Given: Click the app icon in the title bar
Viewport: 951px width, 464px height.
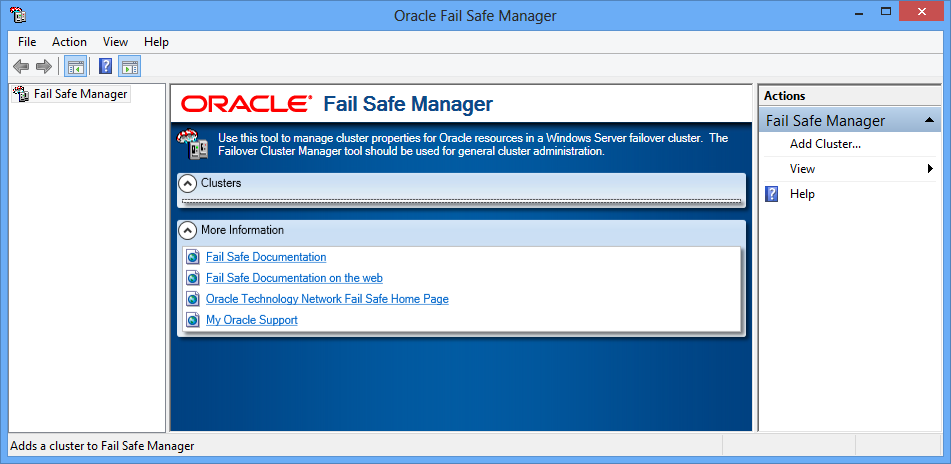Looking at the screenshot, I should [18, 14].
